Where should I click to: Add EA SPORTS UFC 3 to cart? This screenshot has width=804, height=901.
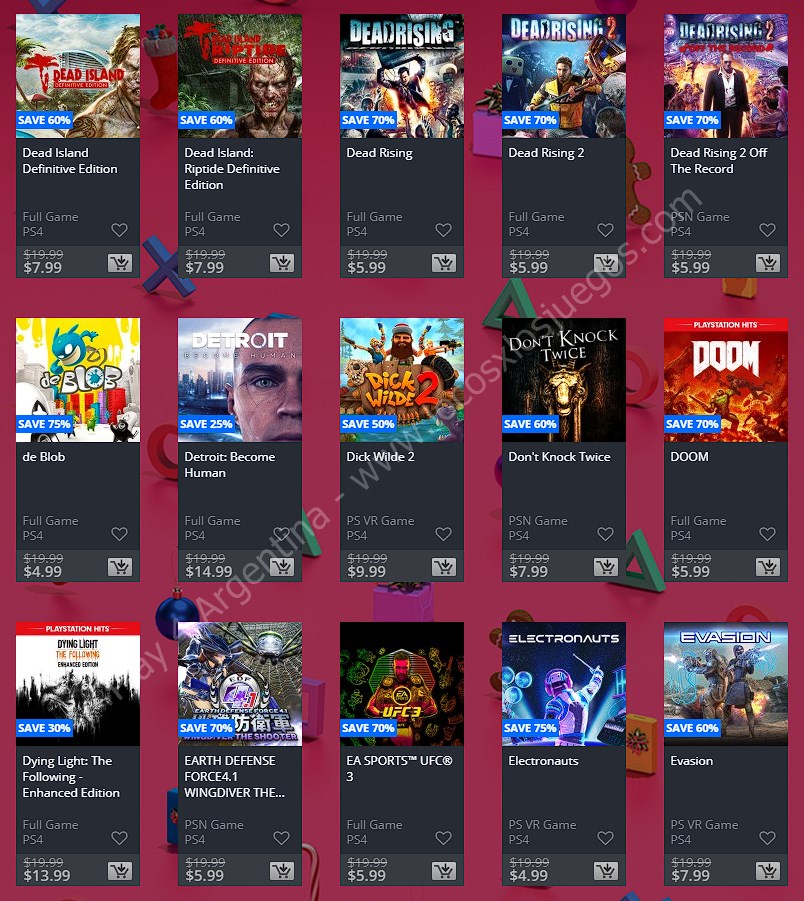click(444, 871)
